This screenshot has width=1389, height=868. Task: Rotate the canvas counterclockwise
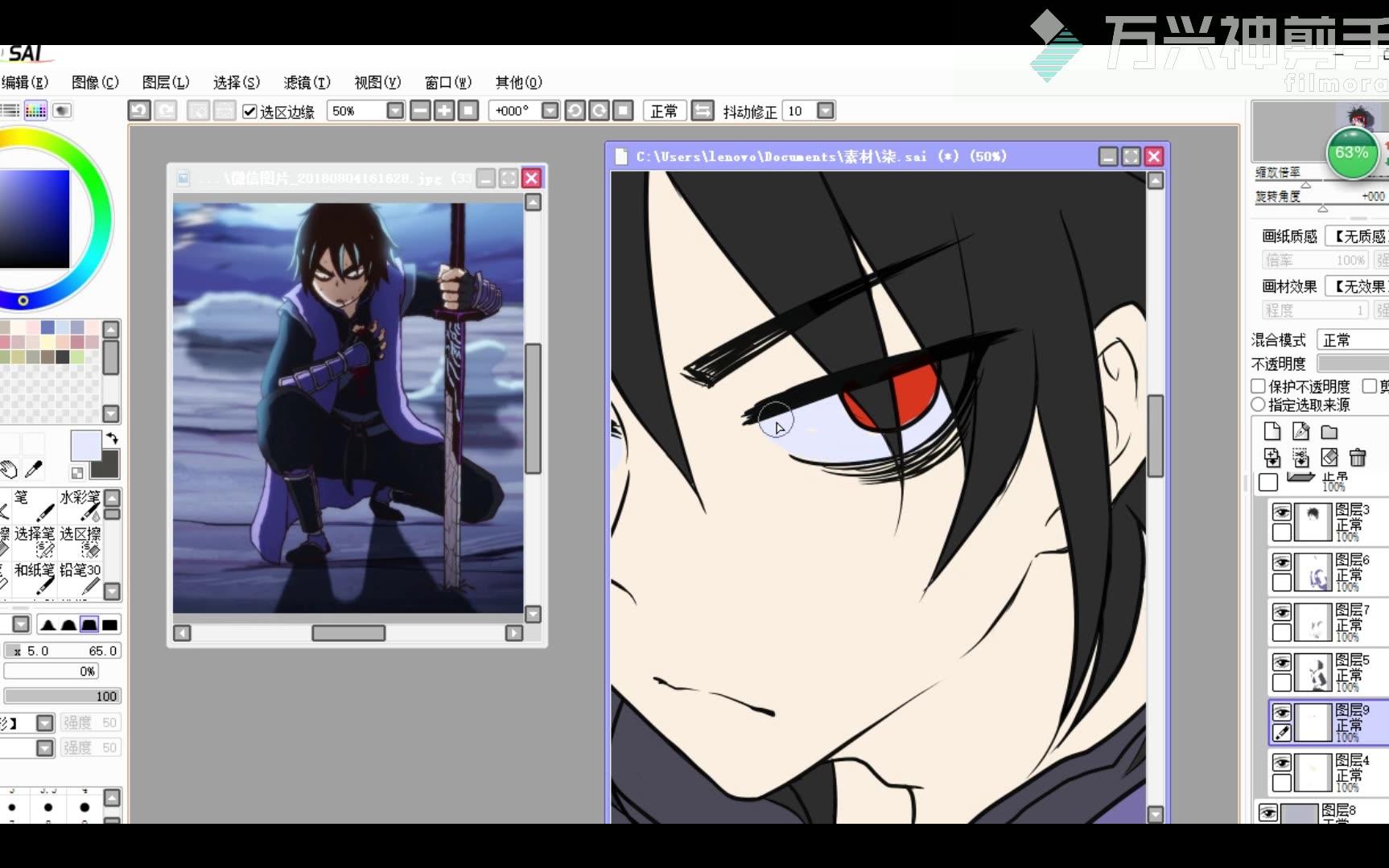(x=575, y=110)
